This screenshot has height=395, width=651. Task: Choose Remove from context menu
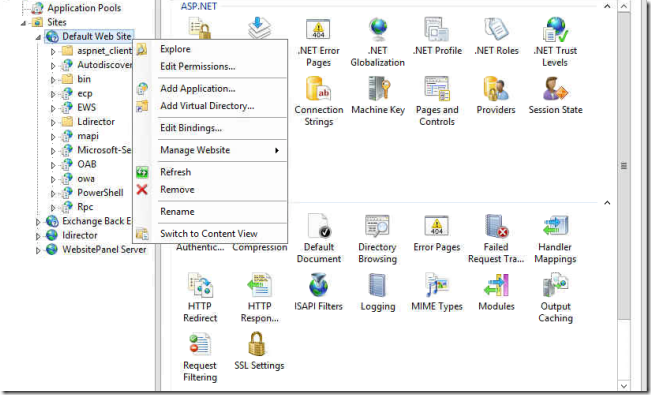[x=210, y=189]
